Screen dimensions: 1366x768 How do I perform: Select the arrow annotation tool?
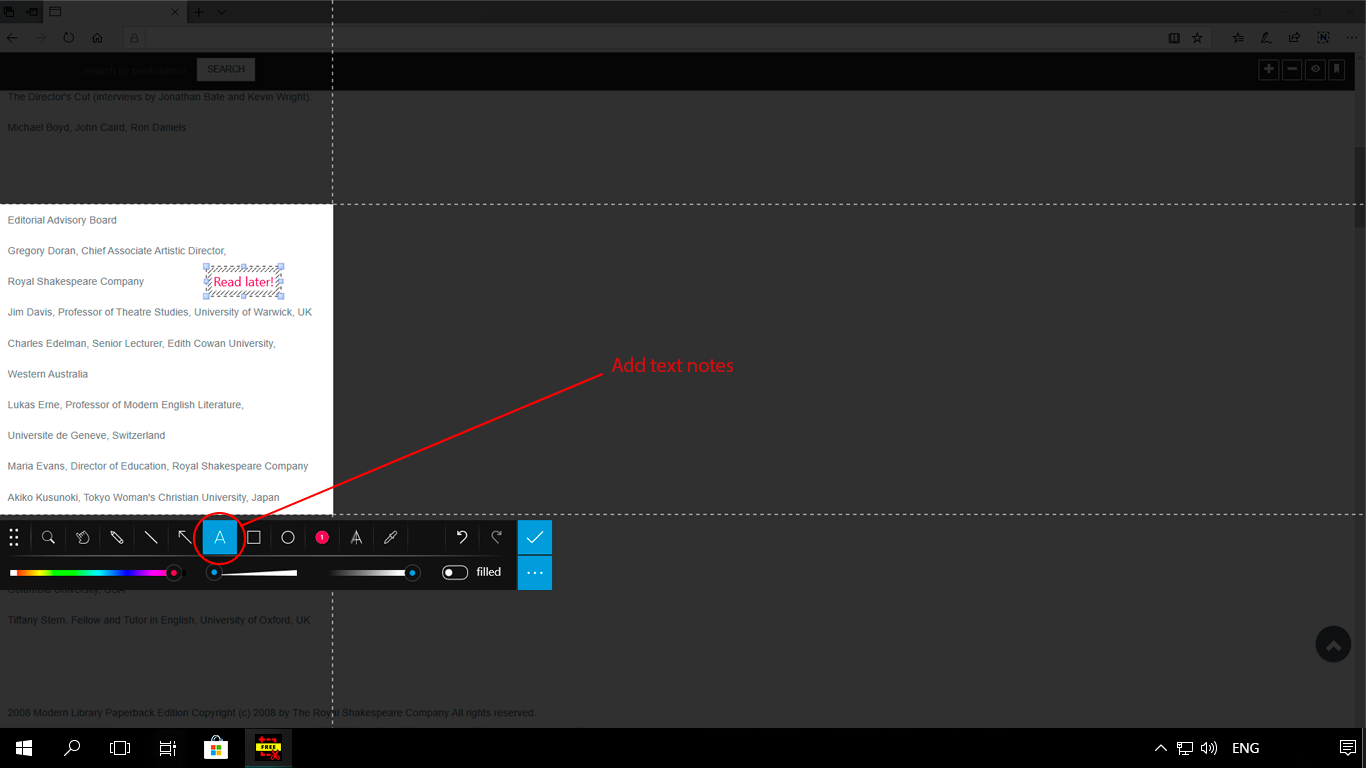pos(185,537)
